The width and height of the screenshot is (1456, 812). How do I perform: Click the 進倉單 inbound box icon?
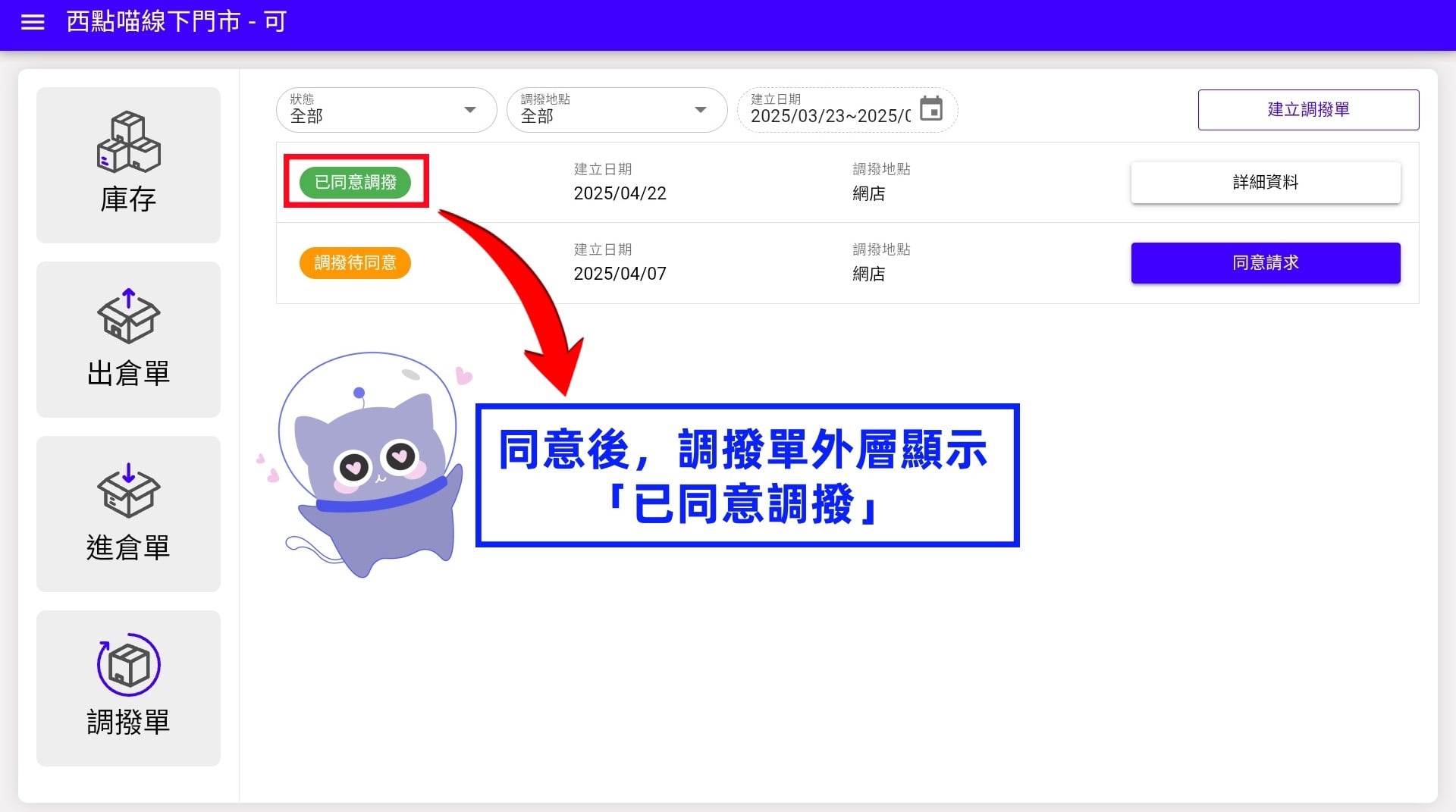128,490
